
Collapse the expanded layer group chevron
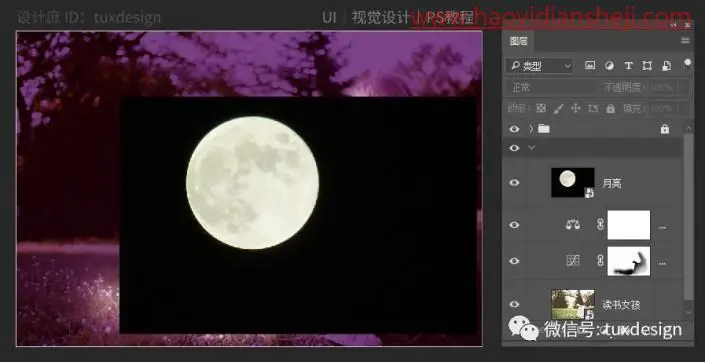point(532,147)
